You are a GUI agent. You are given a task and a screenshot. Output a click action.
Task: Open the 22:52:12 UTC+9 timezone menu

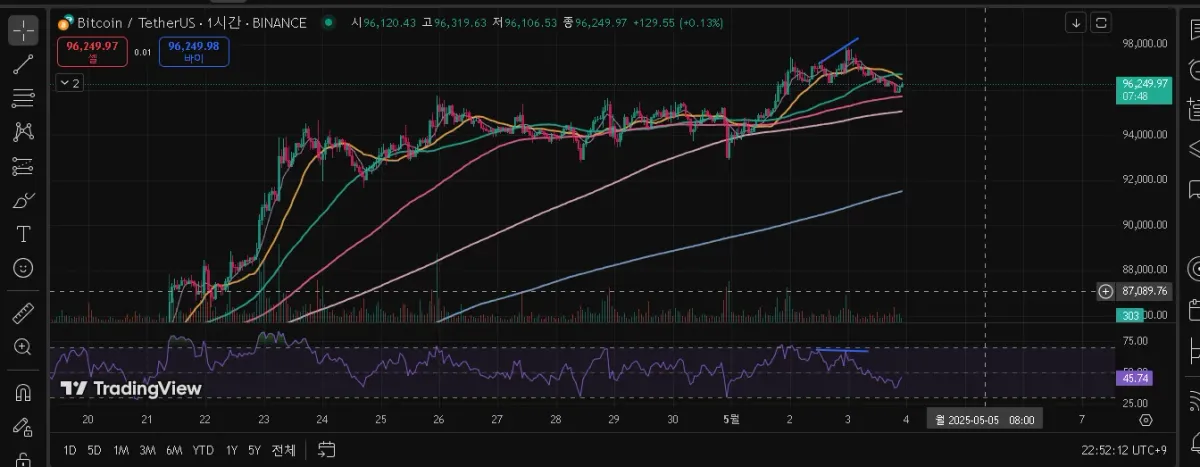pos(1123,450)
